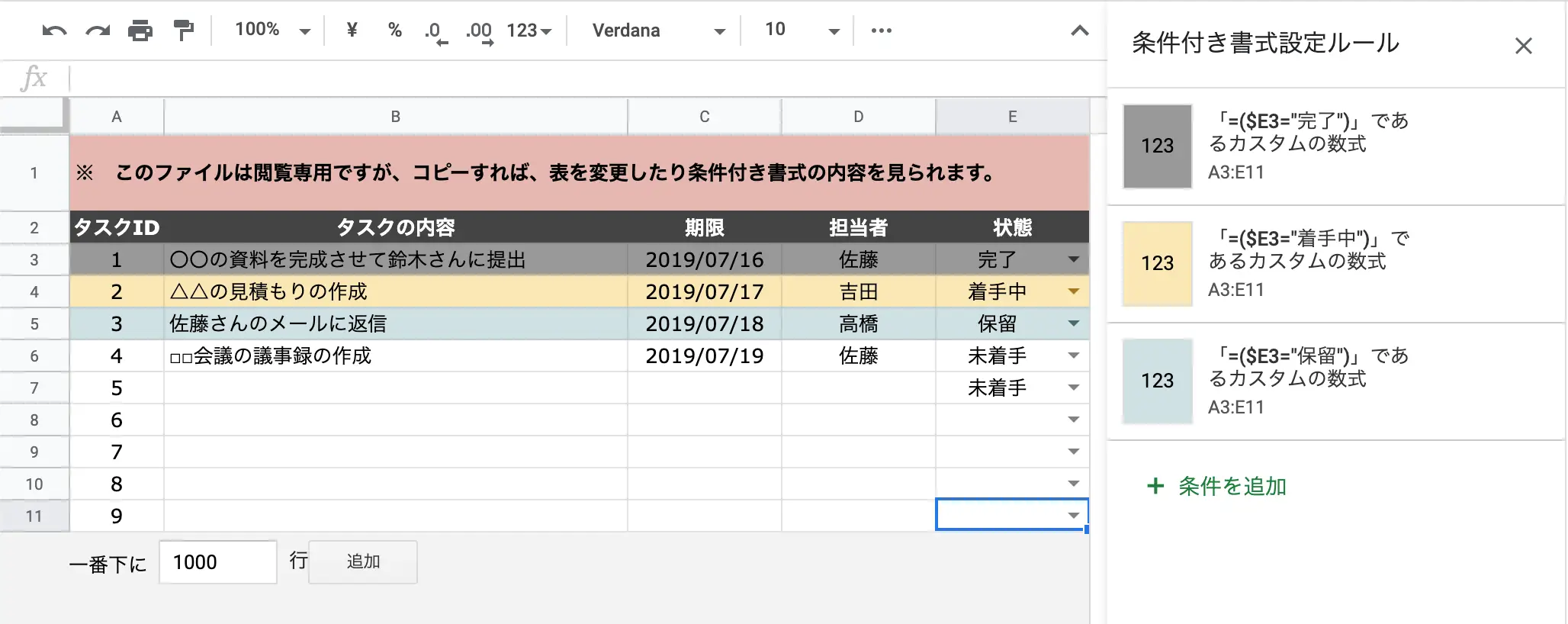
Task: Select column C header
Action: pyautogui.click(x=705, y=117)
